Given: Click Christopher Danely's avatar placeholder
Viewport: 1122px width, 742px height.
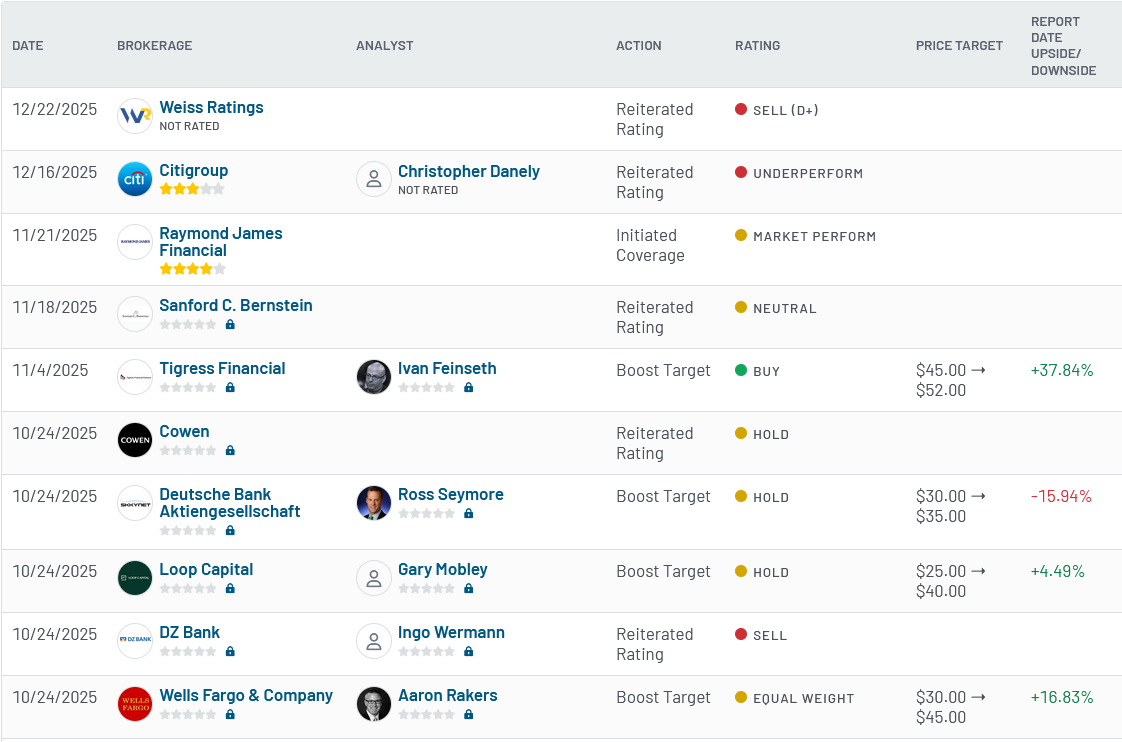Looking at the screenshot, I should coord(374,180).
